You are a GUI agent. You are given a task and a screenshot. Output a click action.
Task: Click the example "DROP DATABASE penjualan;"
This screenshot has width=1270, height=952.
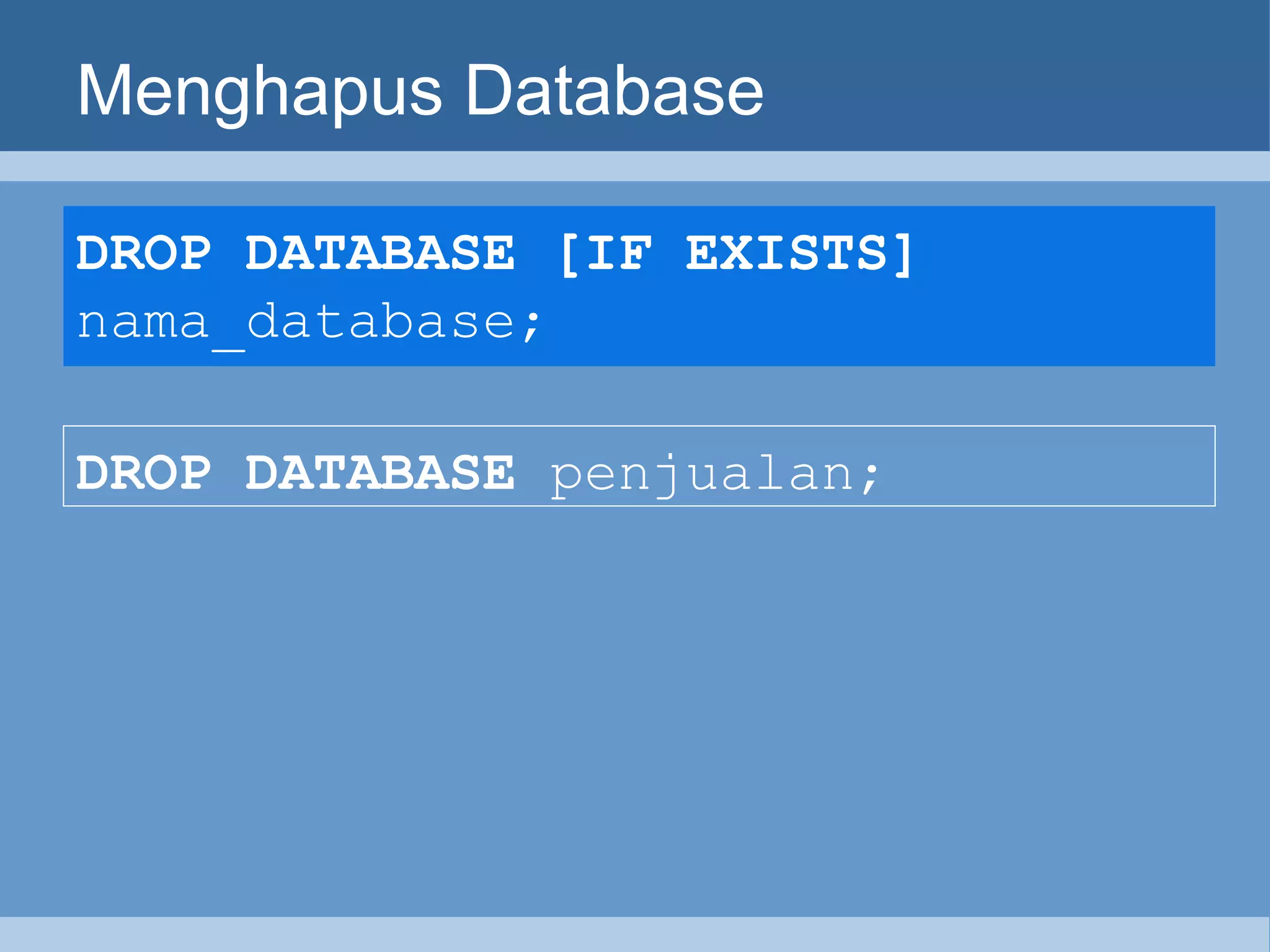478,474
